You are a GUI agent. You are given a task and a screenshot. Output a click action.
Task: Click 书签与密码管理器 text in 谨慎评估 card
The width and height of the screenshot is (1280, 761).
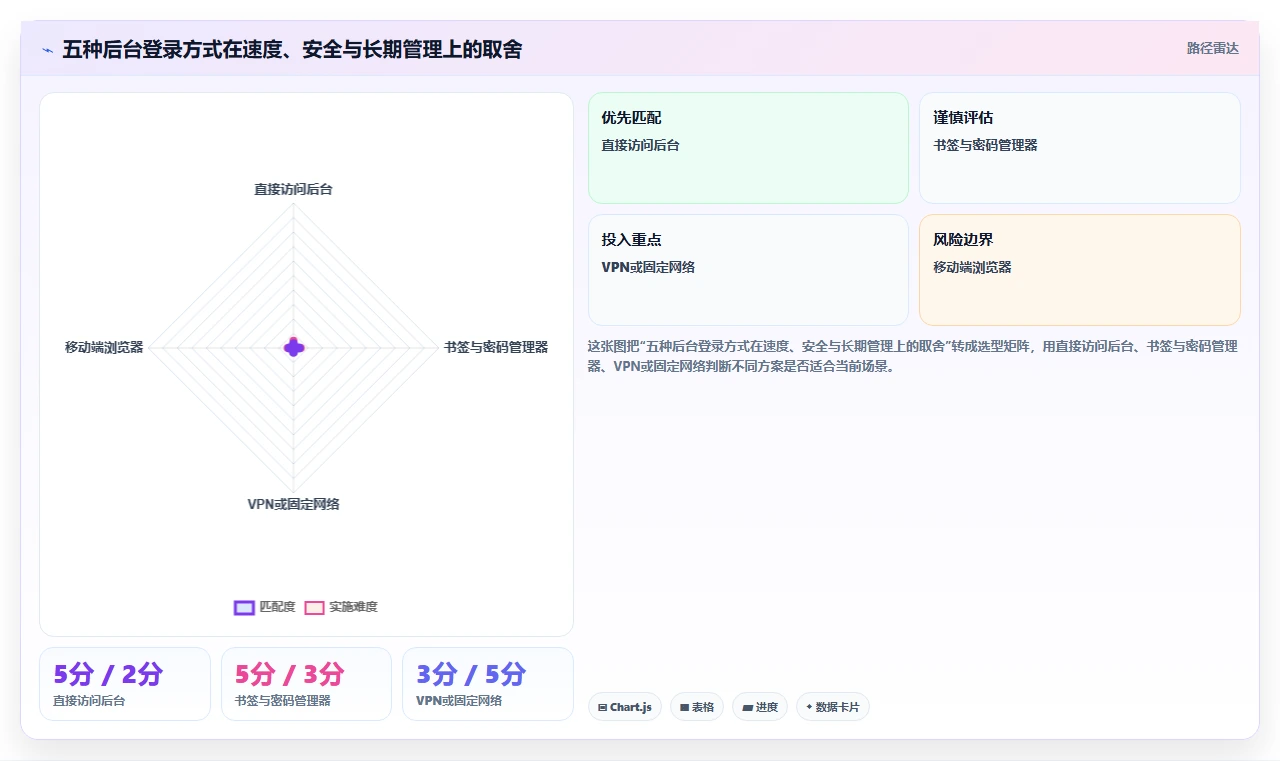[x=986, y=145]
